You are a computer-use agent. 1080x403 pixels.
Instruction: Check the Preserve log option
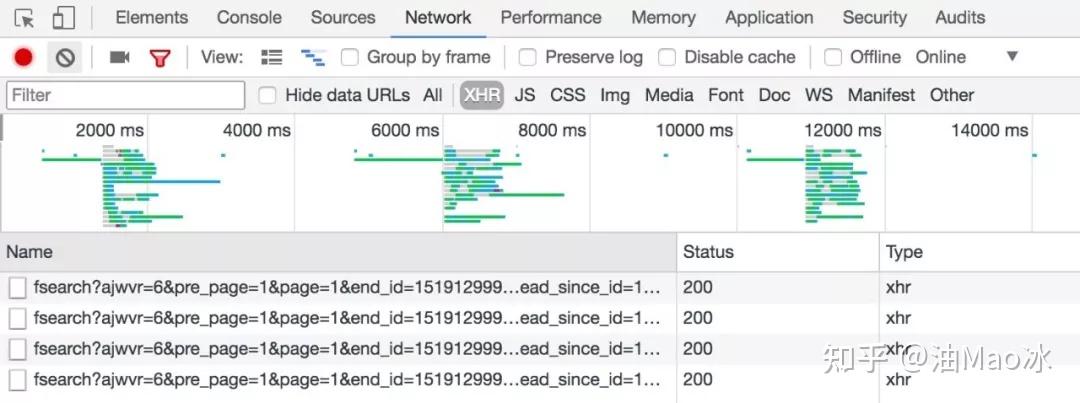click(x=528, y=57)
